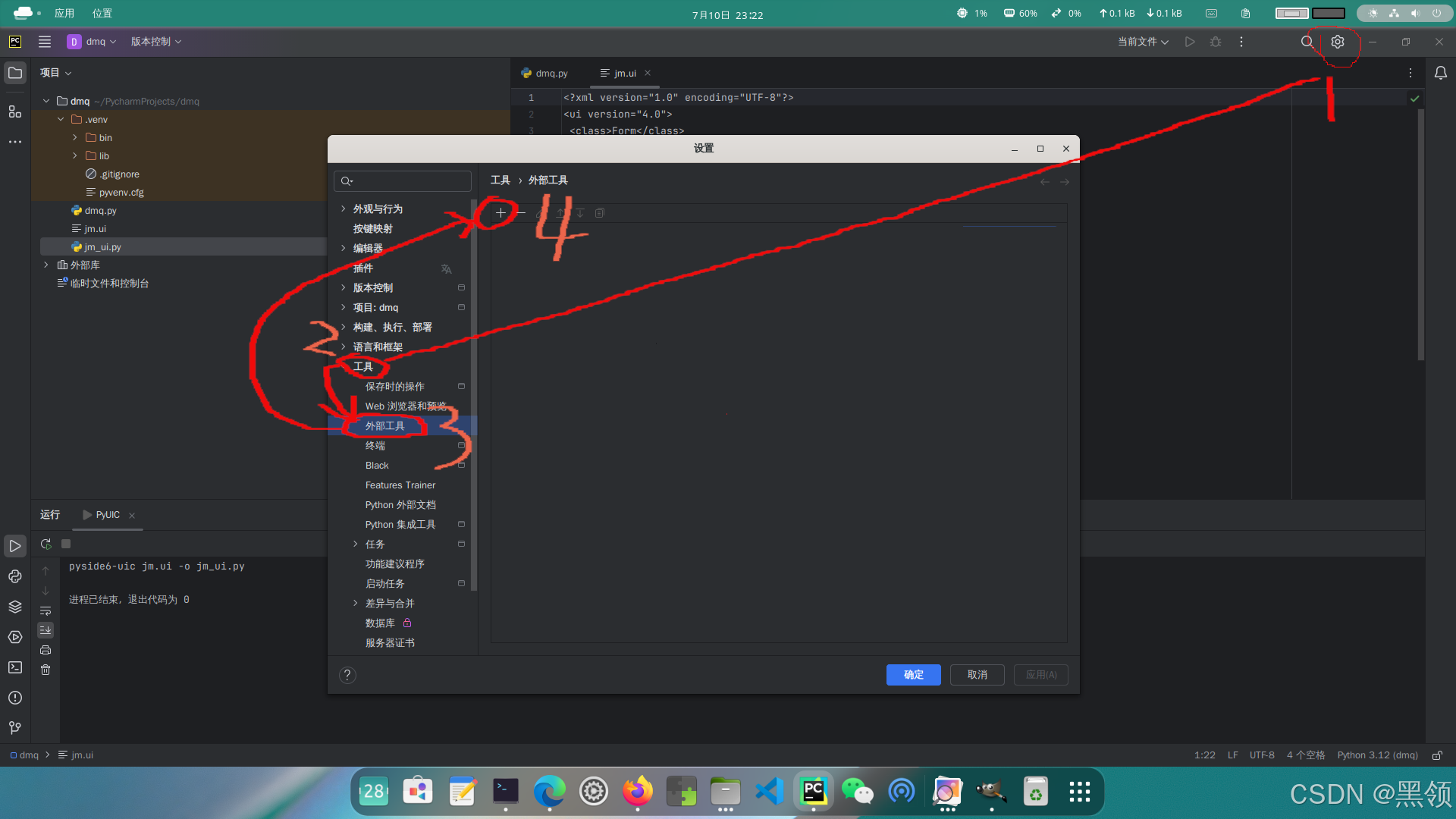
Task: Launch Firefox from the dock
Action: [x=637, y=791]
